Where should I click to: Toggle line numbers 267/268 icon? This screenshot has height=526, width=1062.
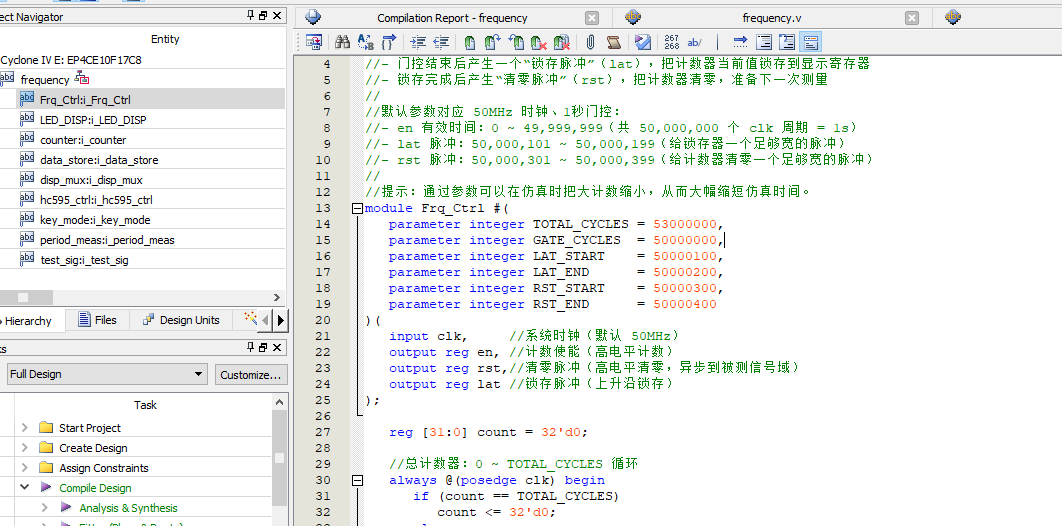click(x=672, y=42)
